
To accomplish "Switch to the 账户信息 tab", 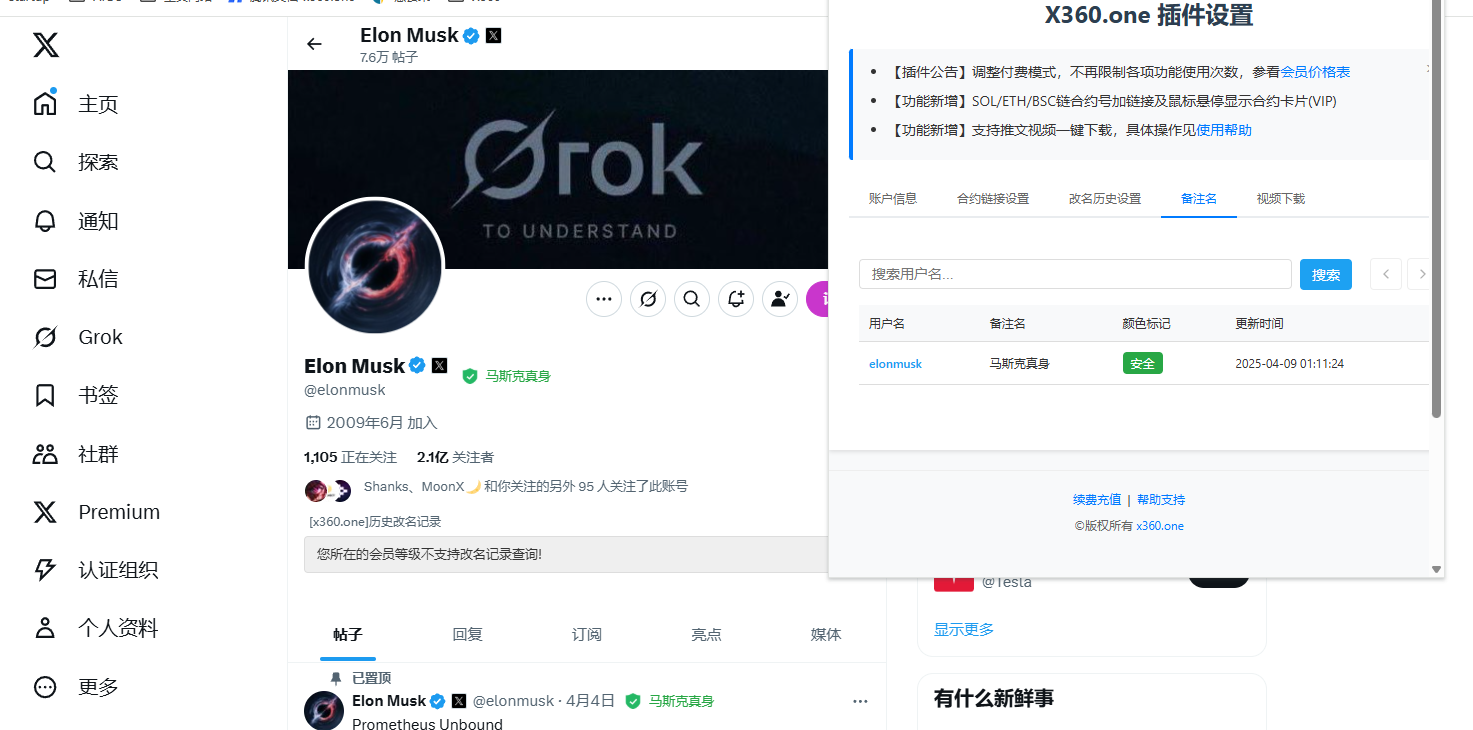I will [893, 198].
